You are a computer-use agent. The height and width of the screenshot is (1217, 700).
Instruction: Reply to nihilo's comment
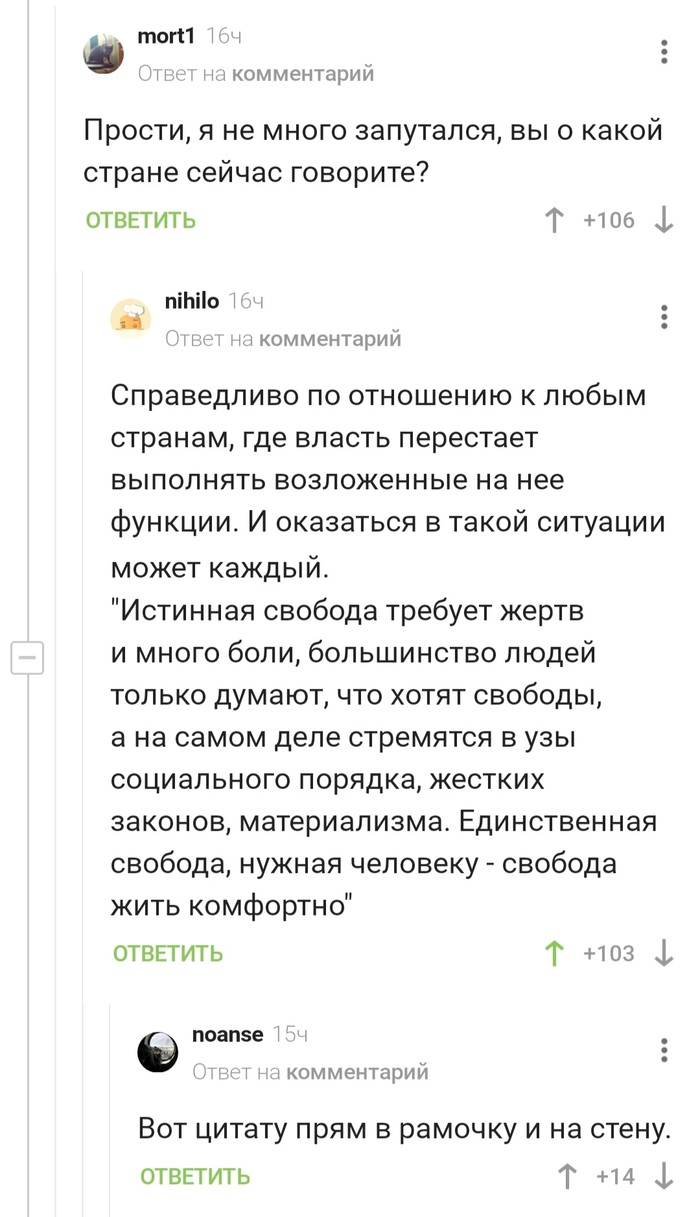[168, 954]
